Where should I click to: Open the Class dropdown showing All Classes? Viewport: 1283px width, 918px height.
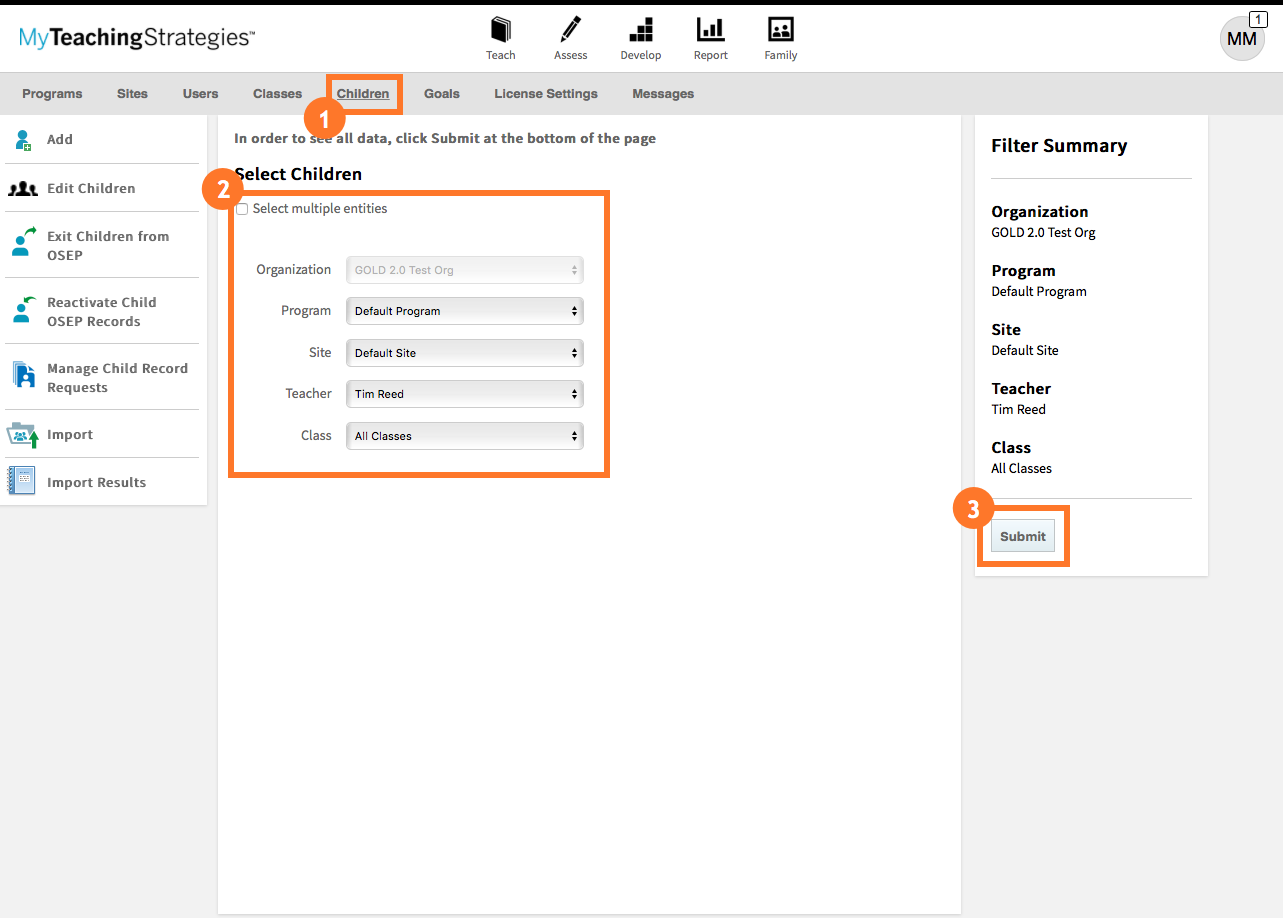pos(464,436)
